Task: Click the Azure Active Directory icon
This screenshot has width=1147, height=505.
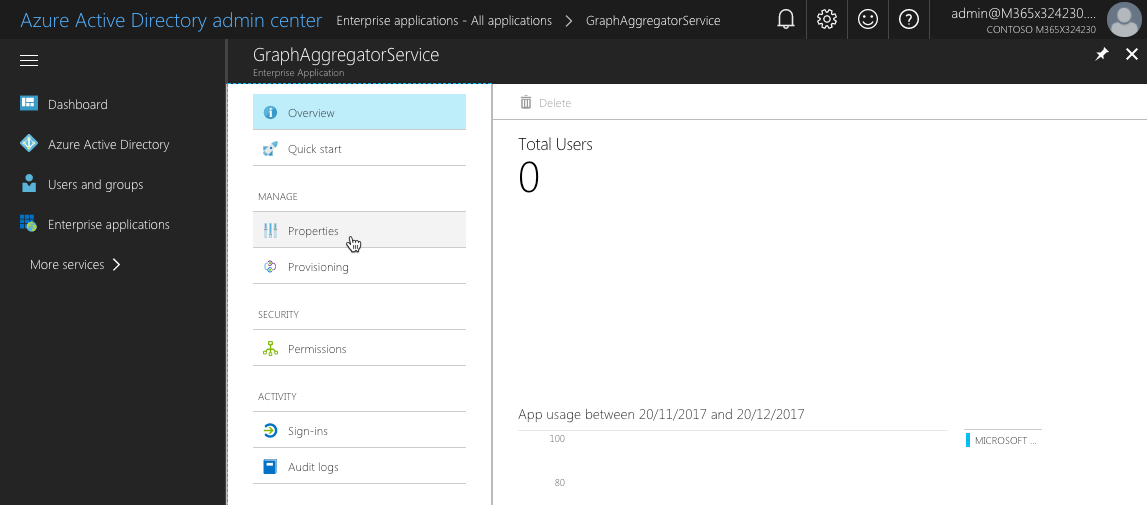Action: click(x=29, y=144)
